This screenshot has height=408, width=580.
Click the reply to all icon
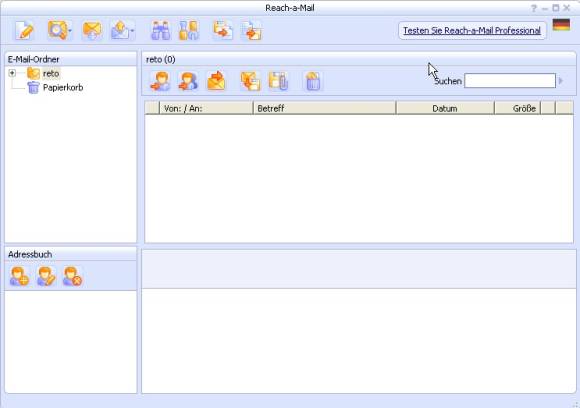coord(188,81)
